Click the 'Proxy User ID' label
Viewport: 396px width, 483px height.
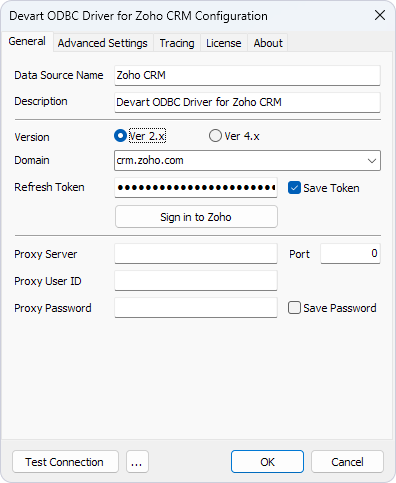48,281
